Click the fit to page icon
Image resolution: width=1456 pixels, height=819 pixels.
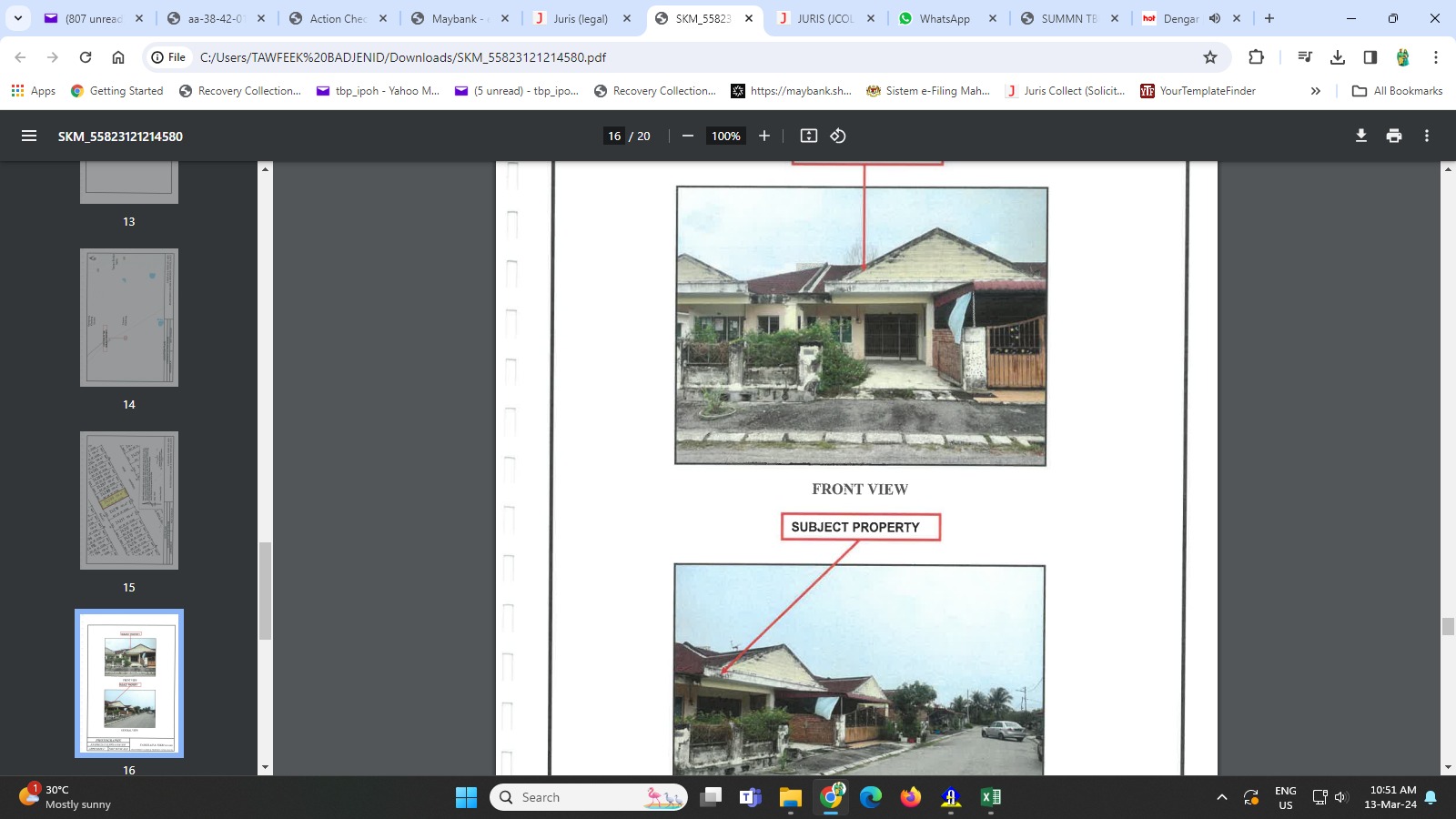pyautogui.click(x=808, y=136)
